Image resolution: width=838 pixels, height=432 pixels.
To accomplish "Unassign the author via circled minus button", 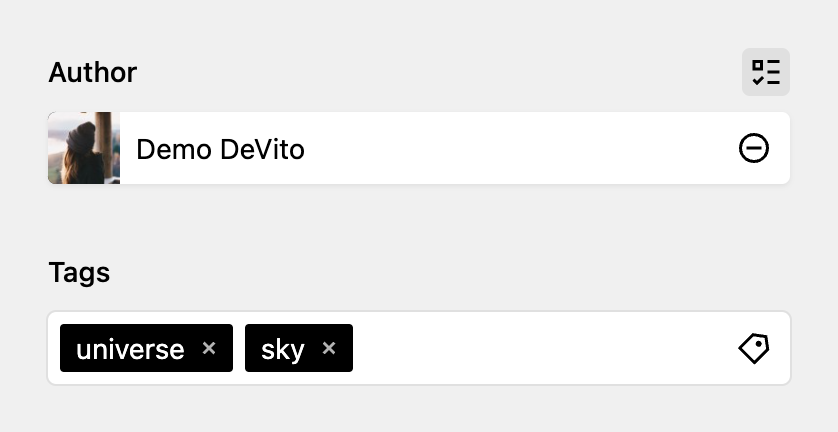I will pos(754,148).
